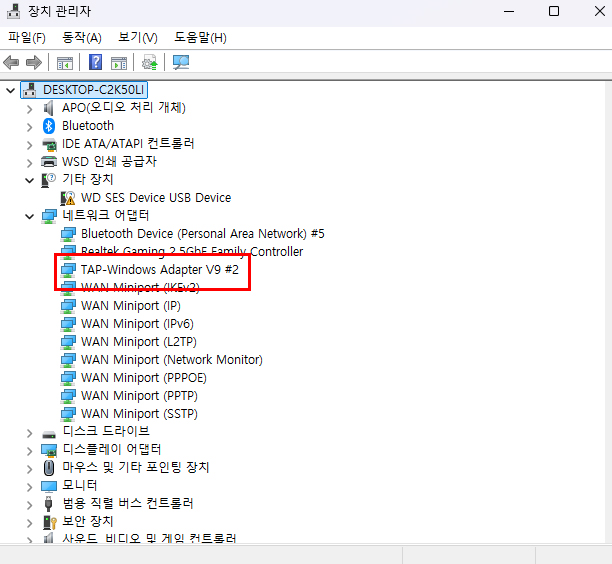Click the scan for hardware changes icon
Screen dimensions: 612x564
[x=180, y=62]
